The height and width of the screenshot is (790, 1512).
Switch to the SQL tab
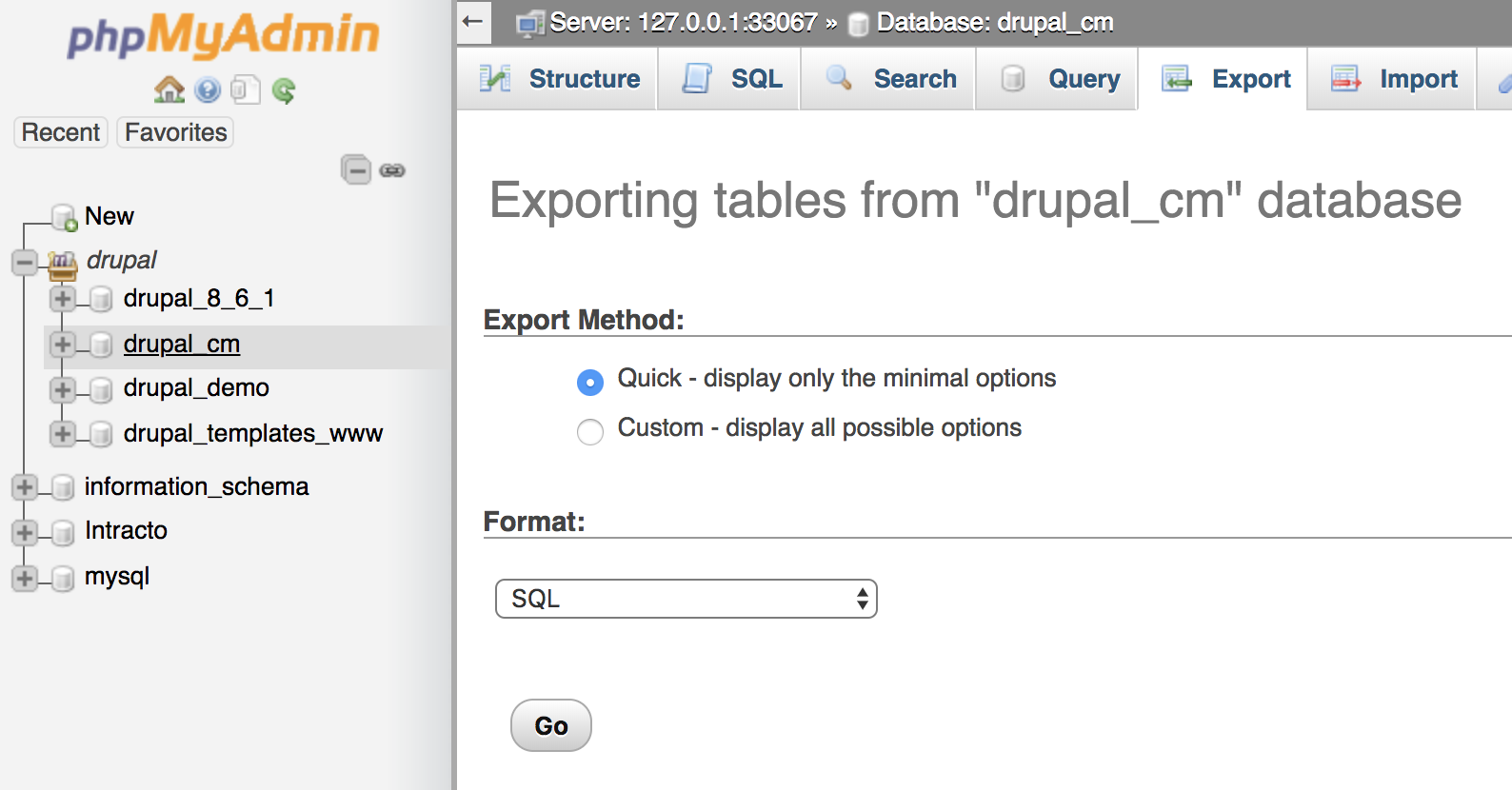pos(729,79)
